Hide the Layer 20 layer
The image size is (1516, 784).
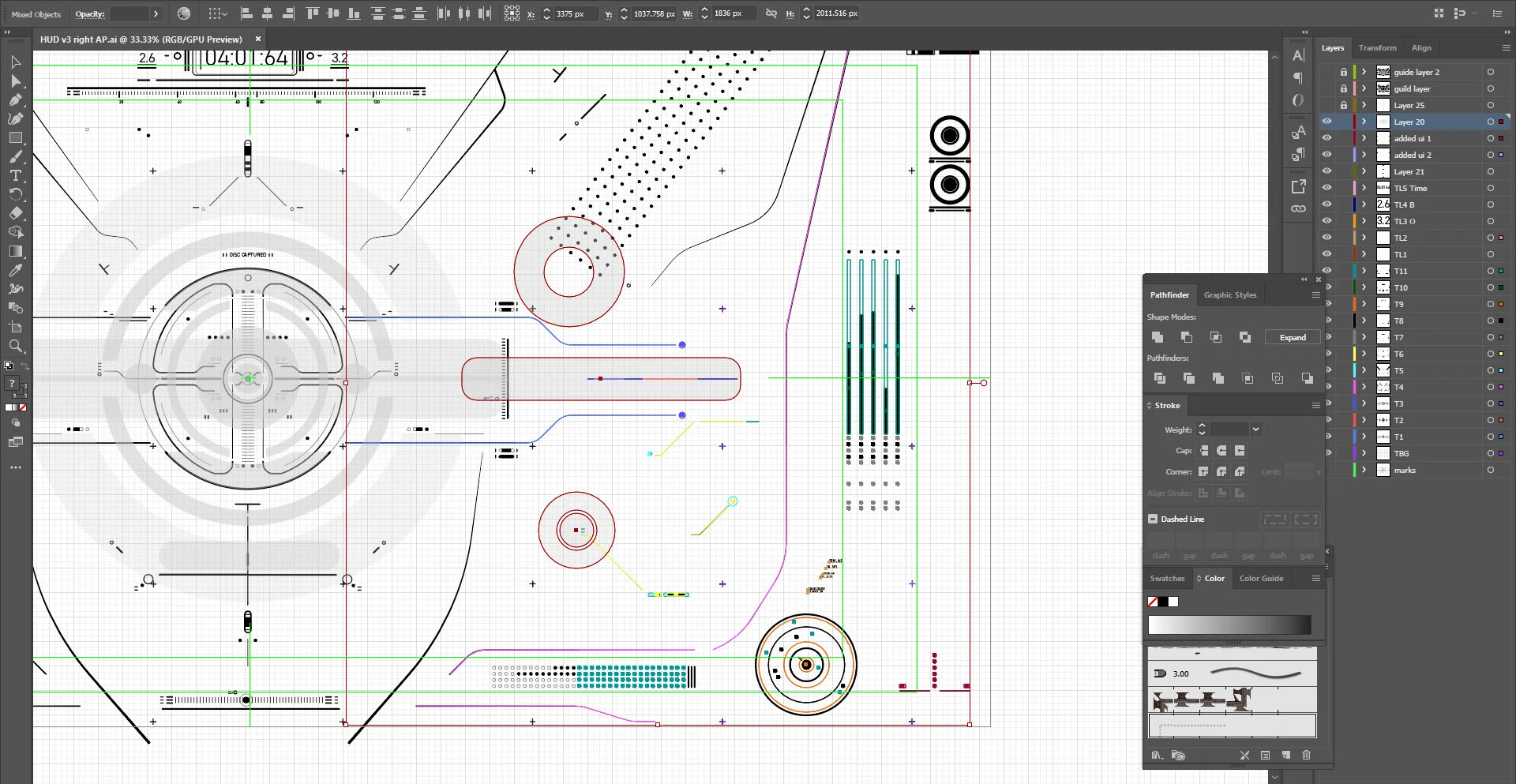pyautogui.click(x=1327, y=122)
